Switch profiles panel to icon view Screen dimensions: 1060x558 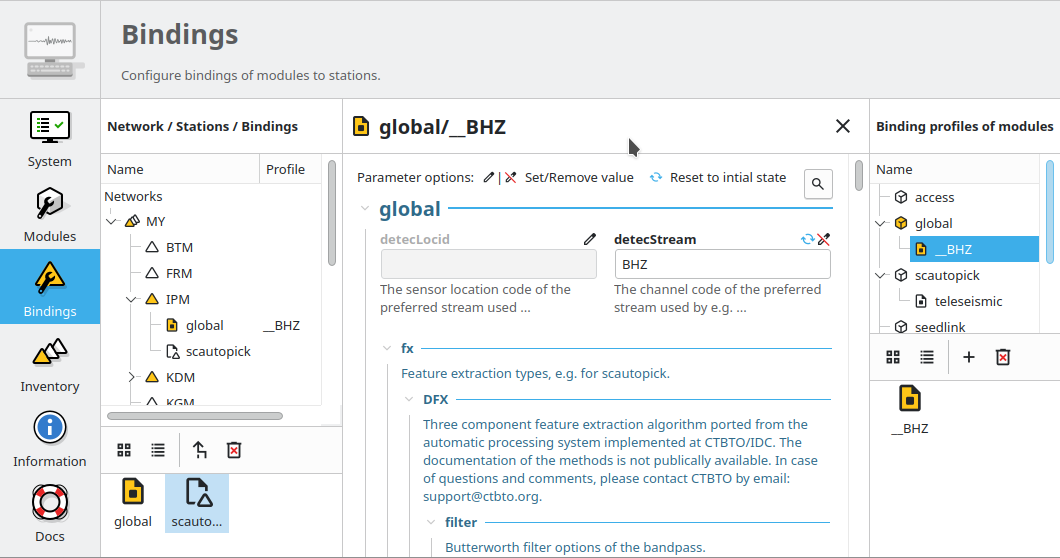coord(893,357)
